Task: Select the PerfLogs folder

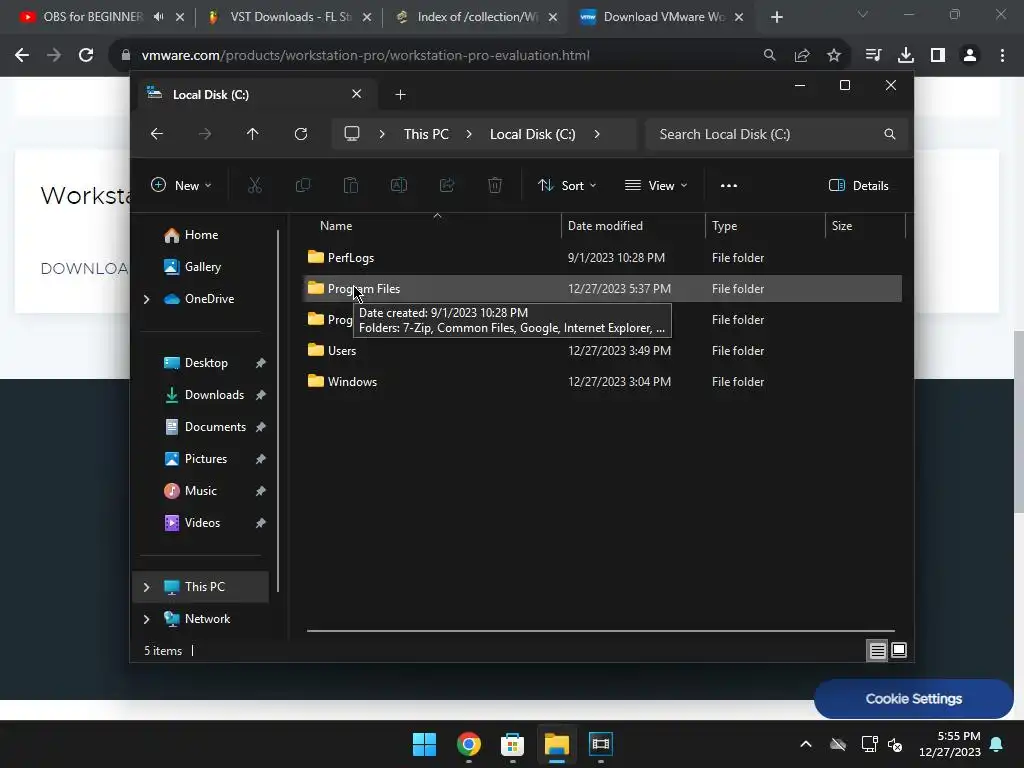Action: 351,258
